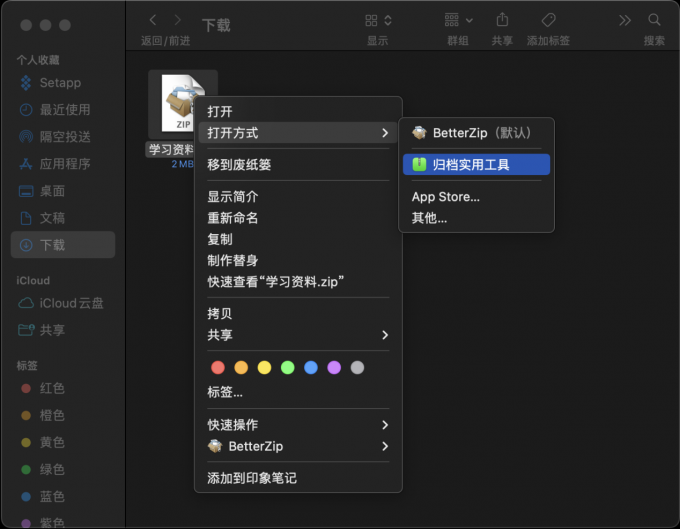Image resolution: width=680 pixels, height=529 pixels.
Task: Filter by the 蓝色 sidebar tag
Action: [x=63, y=496]
